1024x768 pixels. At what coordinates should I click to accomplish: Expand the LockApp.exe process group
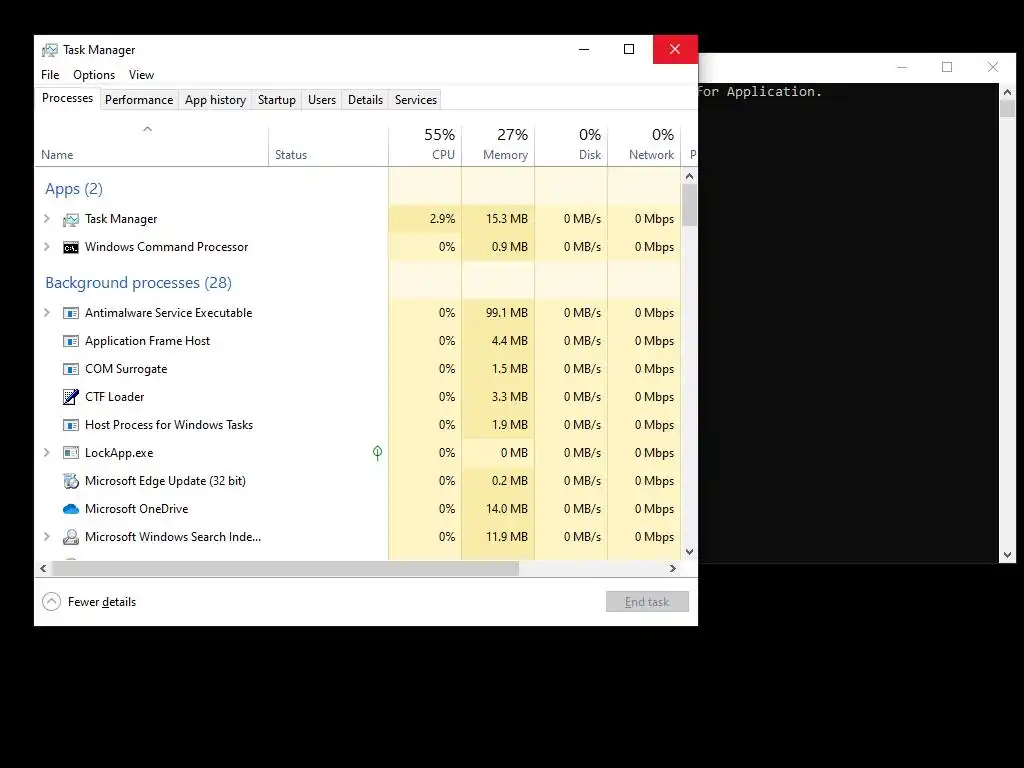click(x=46, y=453)
